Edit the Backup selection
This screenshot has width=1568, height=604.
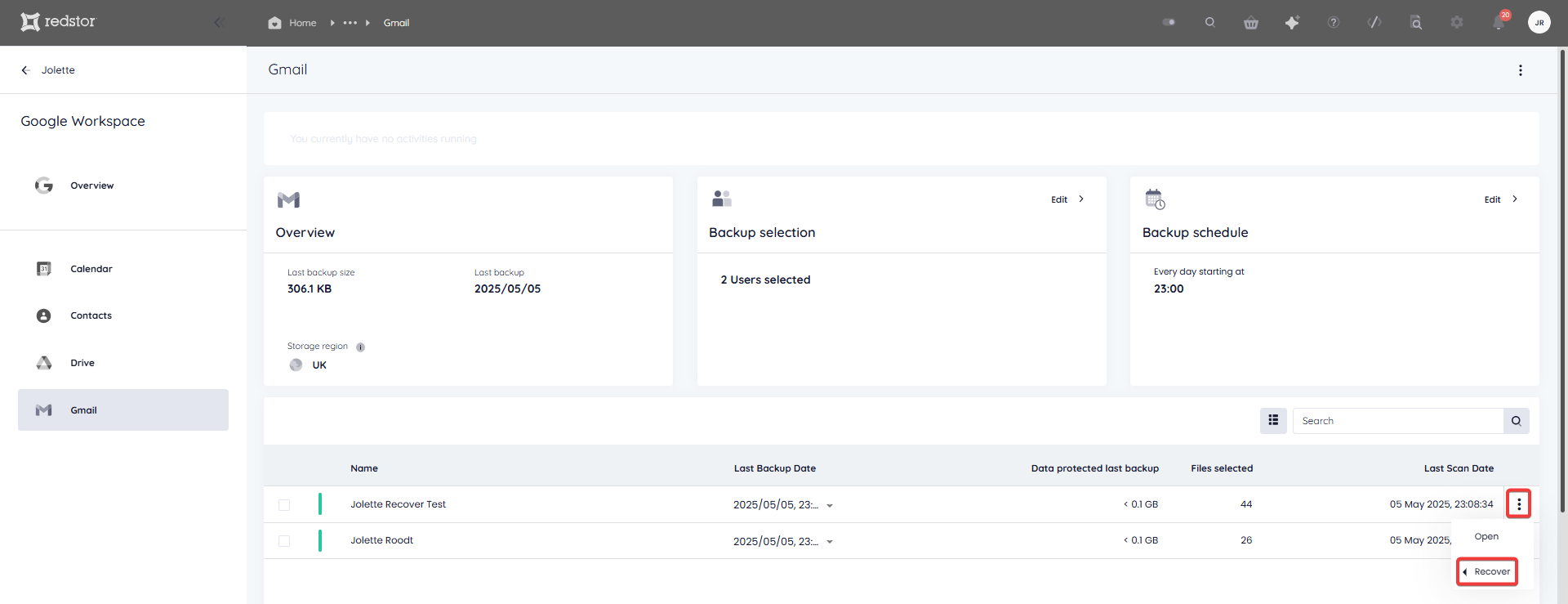[x=1059, y=199]
